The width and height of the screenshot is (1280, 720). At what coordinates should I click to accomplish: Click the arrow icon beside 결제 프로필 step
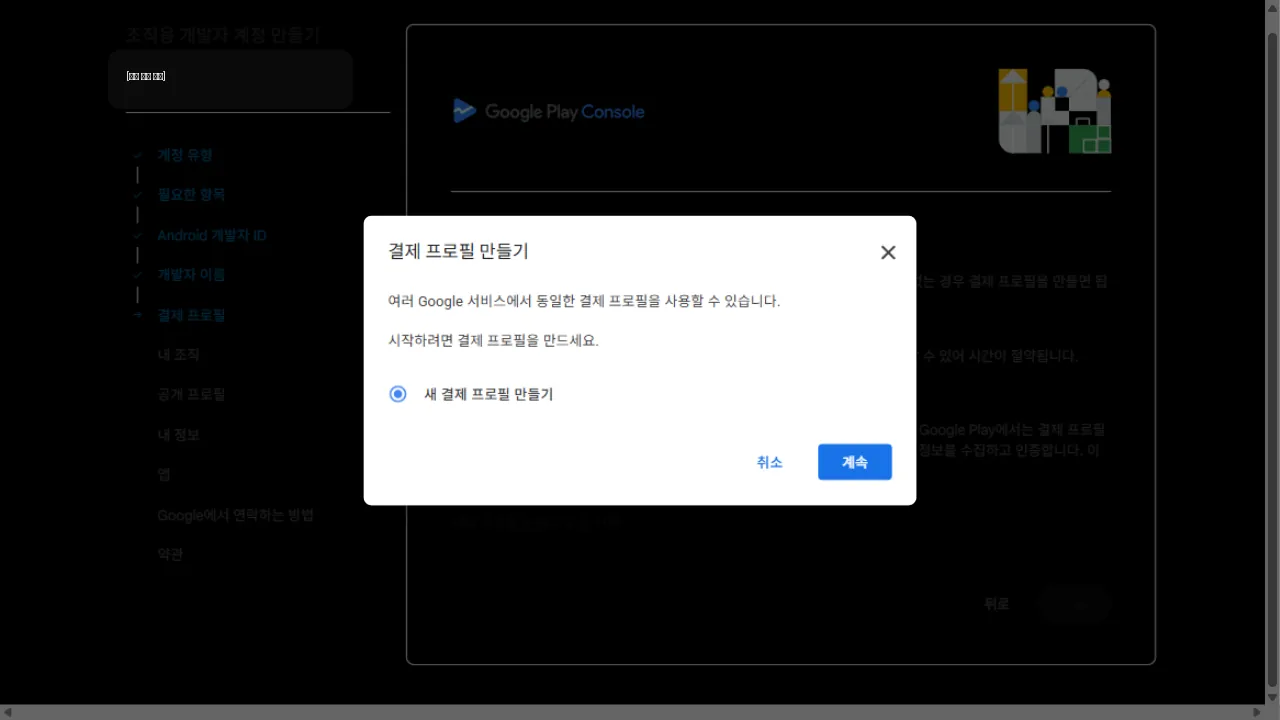pos(137,315)
